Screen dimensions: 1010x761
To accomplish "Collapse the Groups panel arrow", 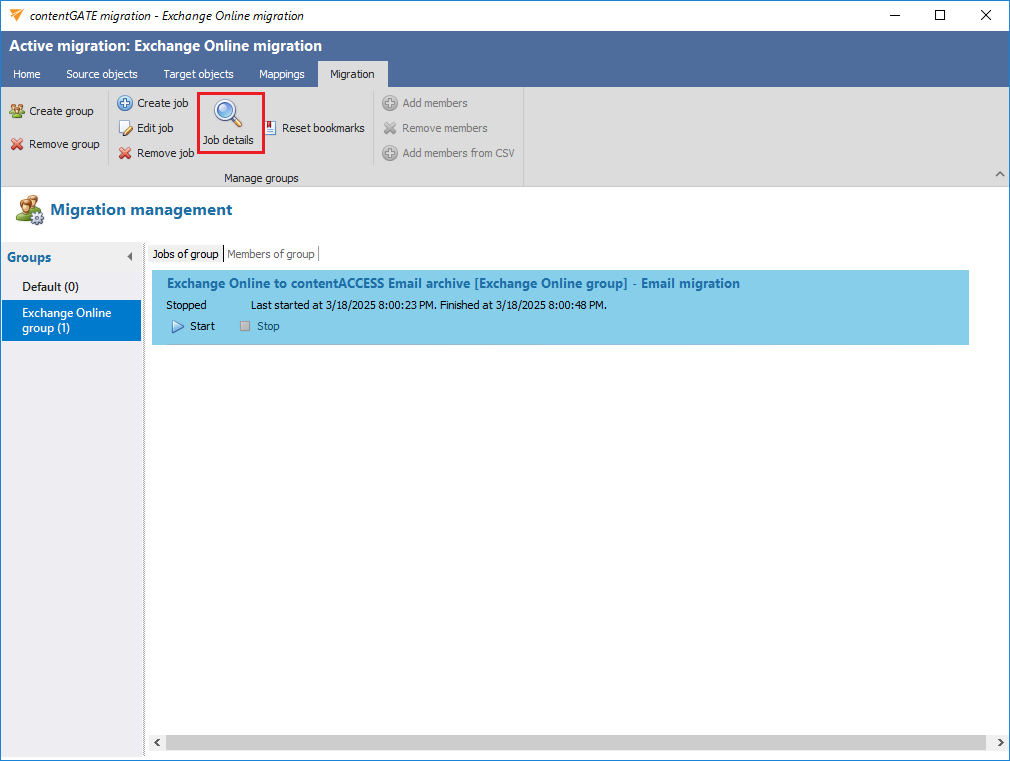I will click(129, 258).
